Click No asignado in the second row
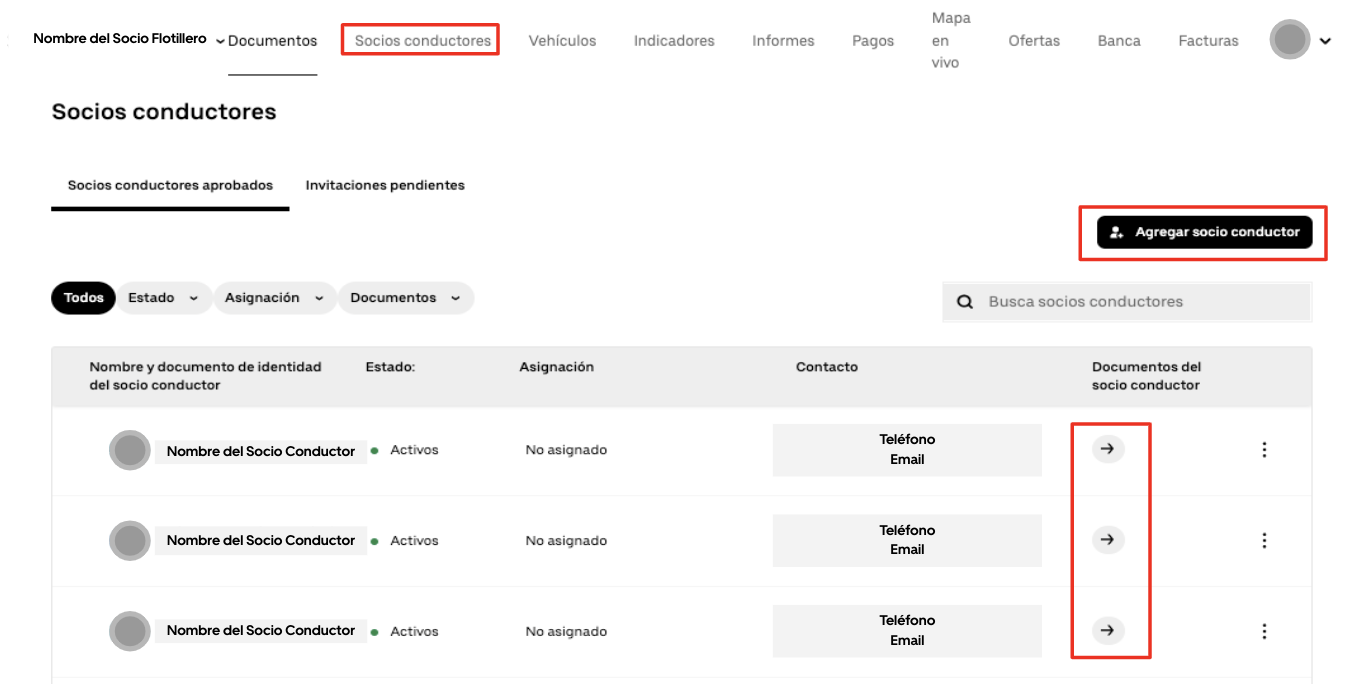This screenshot has width=1362, height=684. click(566, 541)
